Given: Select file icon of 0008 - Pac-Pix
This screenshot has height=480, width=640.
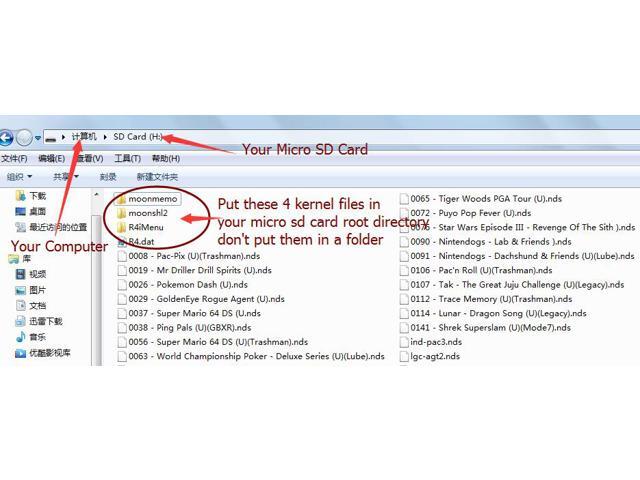Looking at the screenshot, I should point(122,256).
